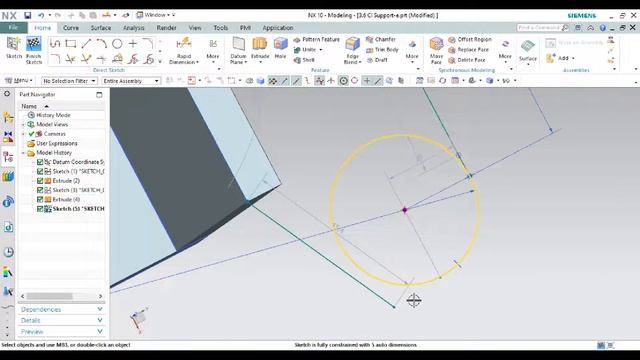Click the Save icon in title bar
The width and height of the screenshot is (640, 360).
point(27,16)
